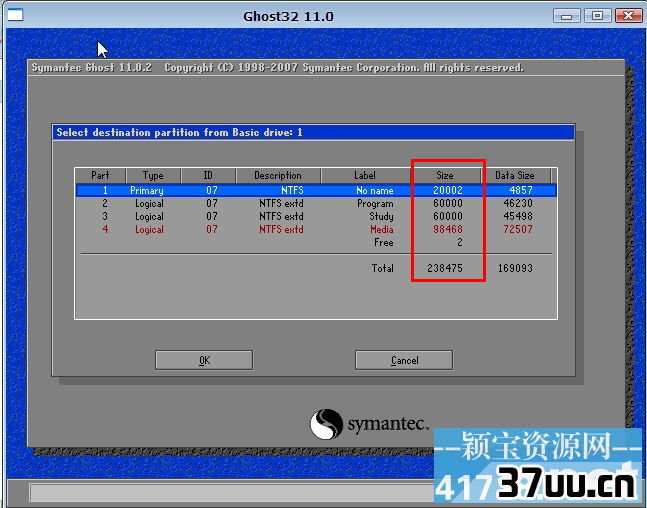Image resolution: width=647 pixels, height=508 pixels.
Task: Close the Ghost32 11.0 window
Action: point(628,16)
